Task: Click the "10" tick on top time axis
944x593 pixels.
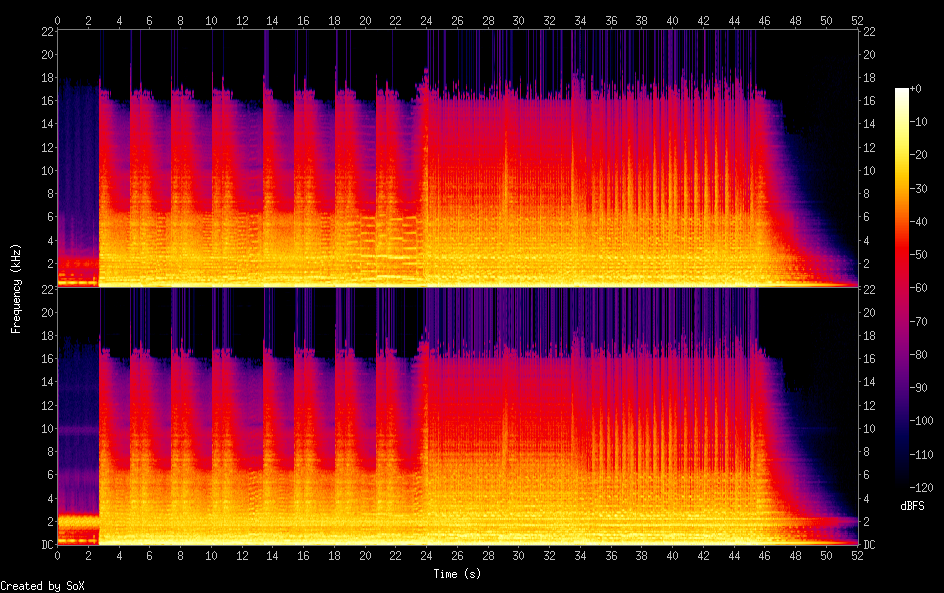Action: point(211,20)
